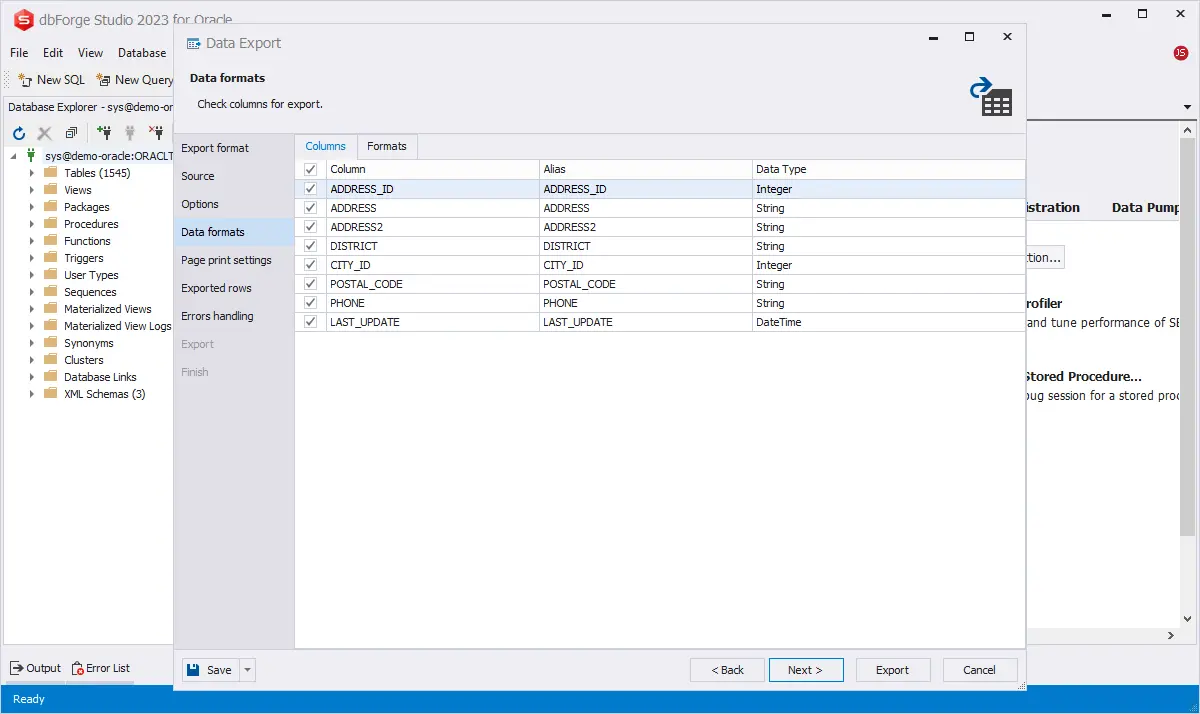Open the Save button dropdown arrow

tap(248, 670)
